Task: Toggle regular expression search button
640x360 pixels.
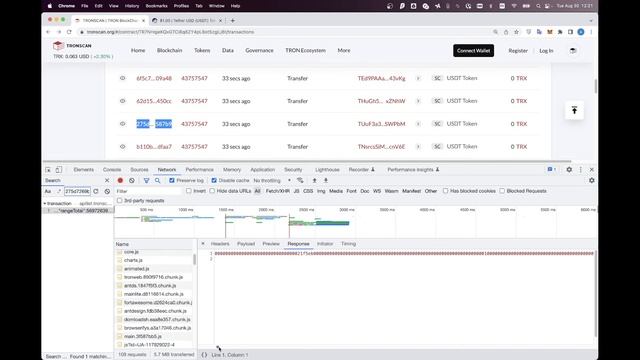Action: point(58,191)
